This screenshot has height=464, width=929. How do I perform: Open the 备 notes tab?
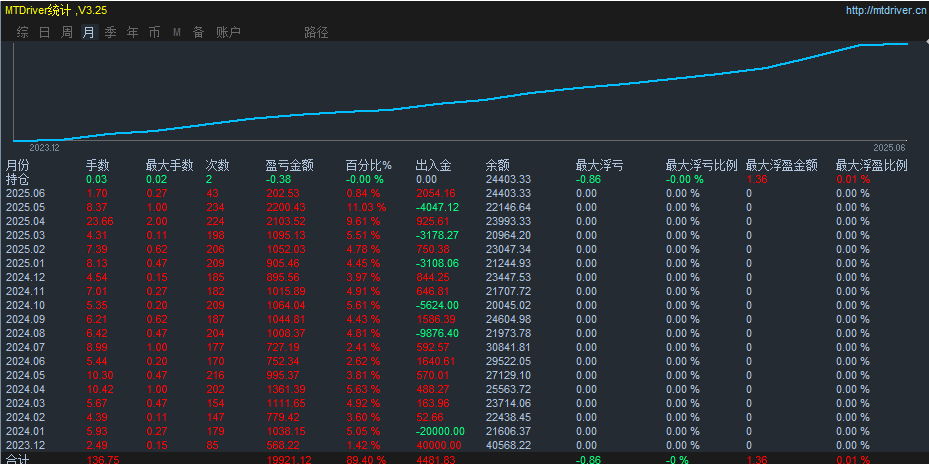[x=198, y=33]
